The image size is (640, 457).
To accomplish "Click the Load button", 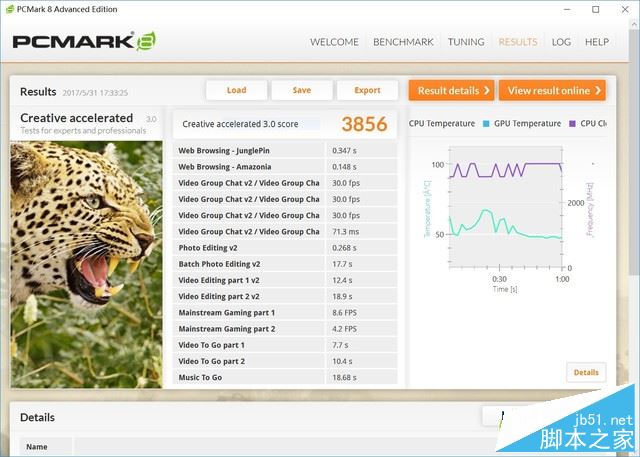I will pos(237,90).
